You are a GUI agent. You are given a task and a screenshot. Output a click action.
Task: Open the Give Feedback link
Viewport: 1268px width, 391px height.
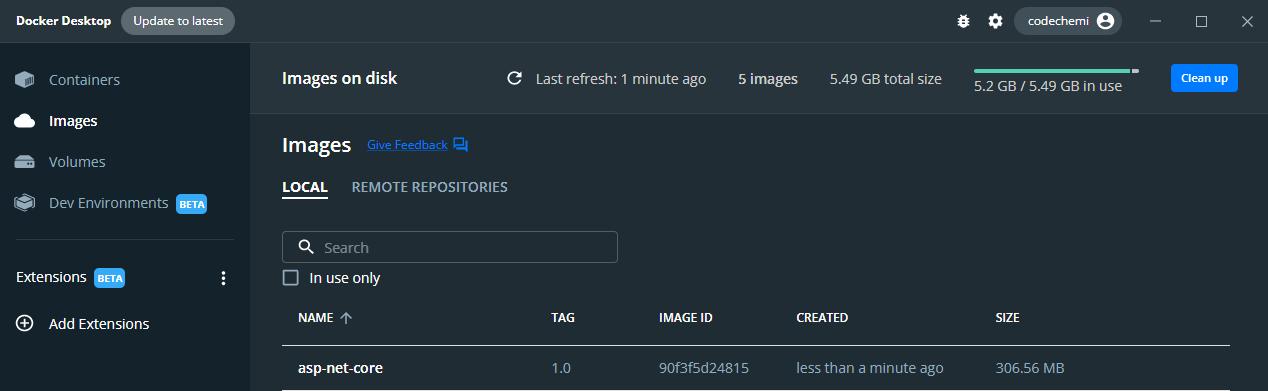click(407, 145)
